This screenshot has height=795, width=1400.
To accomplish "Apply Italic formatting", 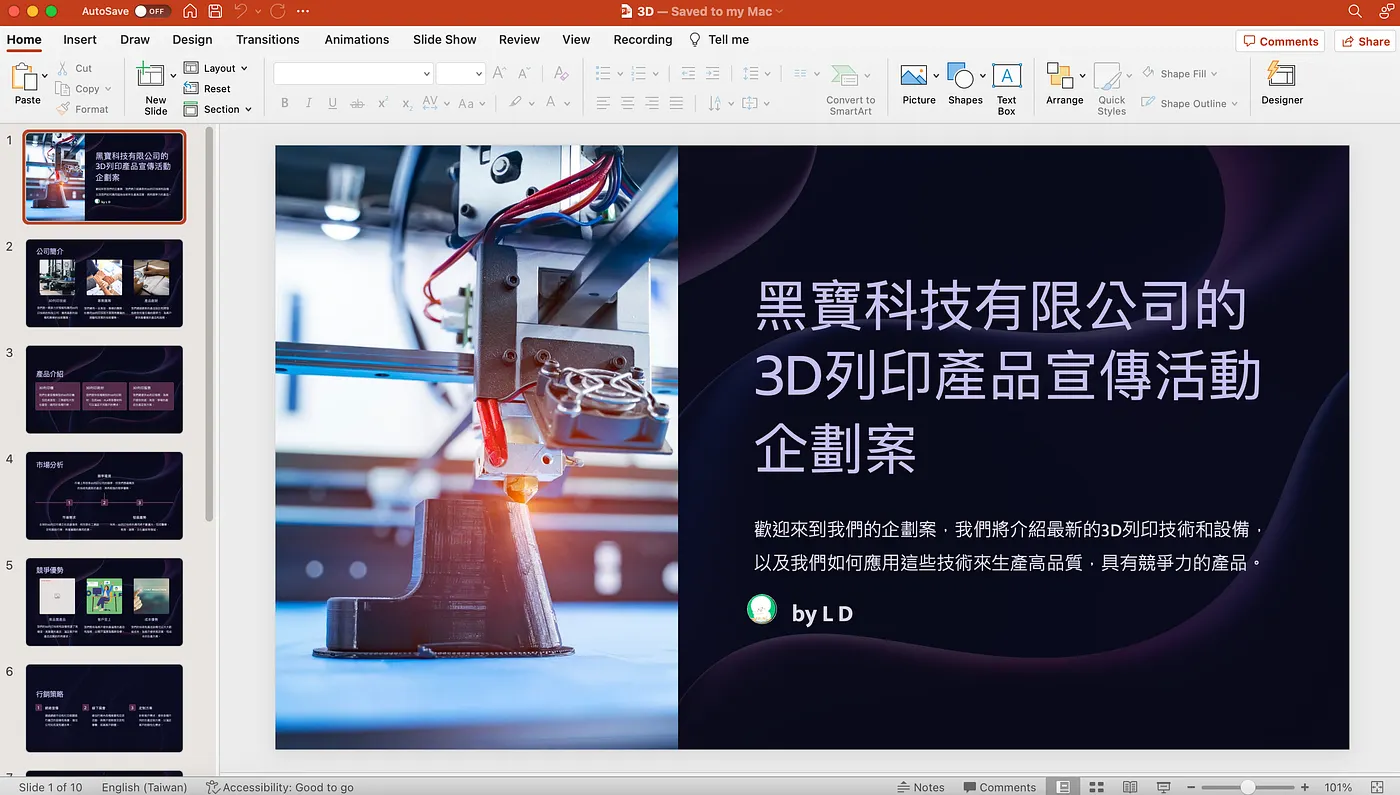I will 308,103.
